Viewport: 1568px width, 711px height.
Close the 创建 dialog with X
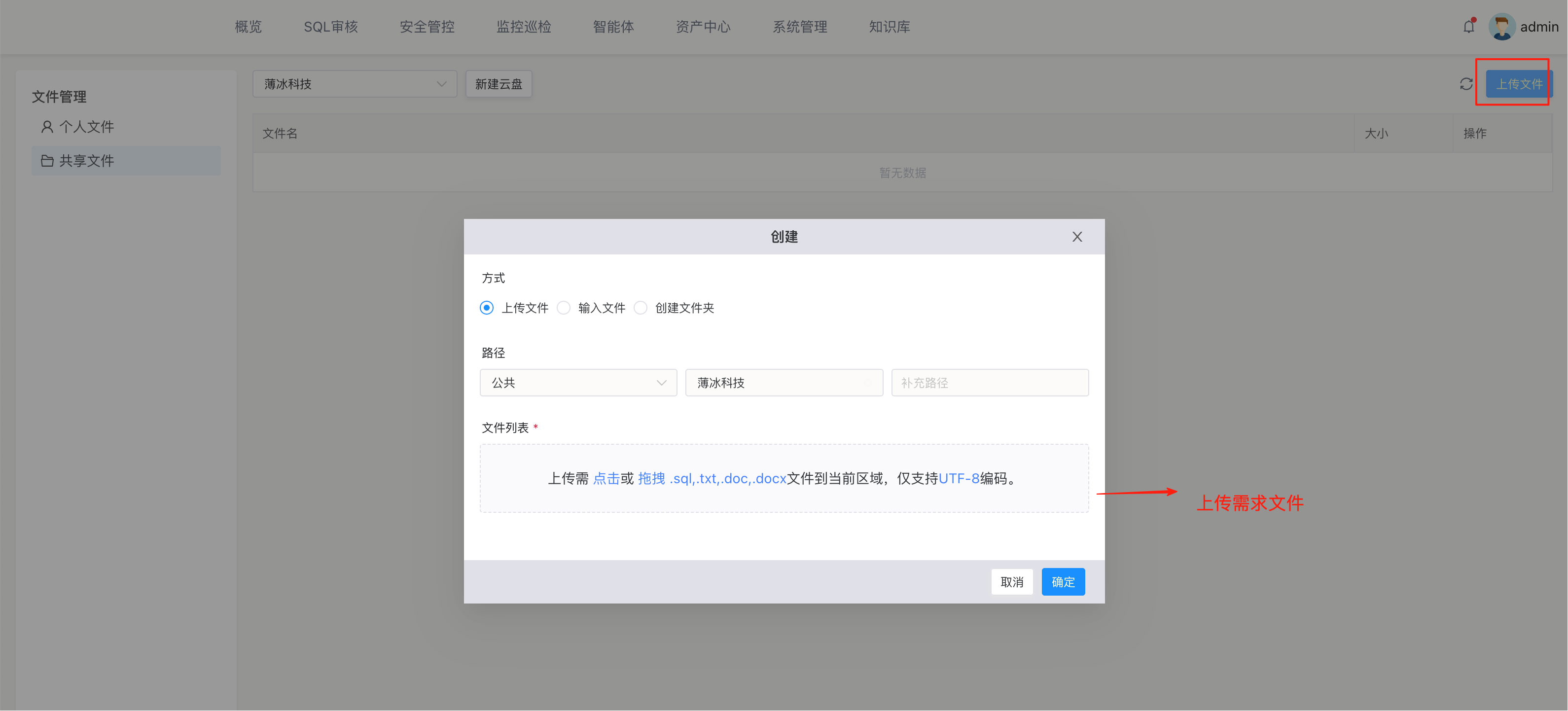pos(1077,237)
